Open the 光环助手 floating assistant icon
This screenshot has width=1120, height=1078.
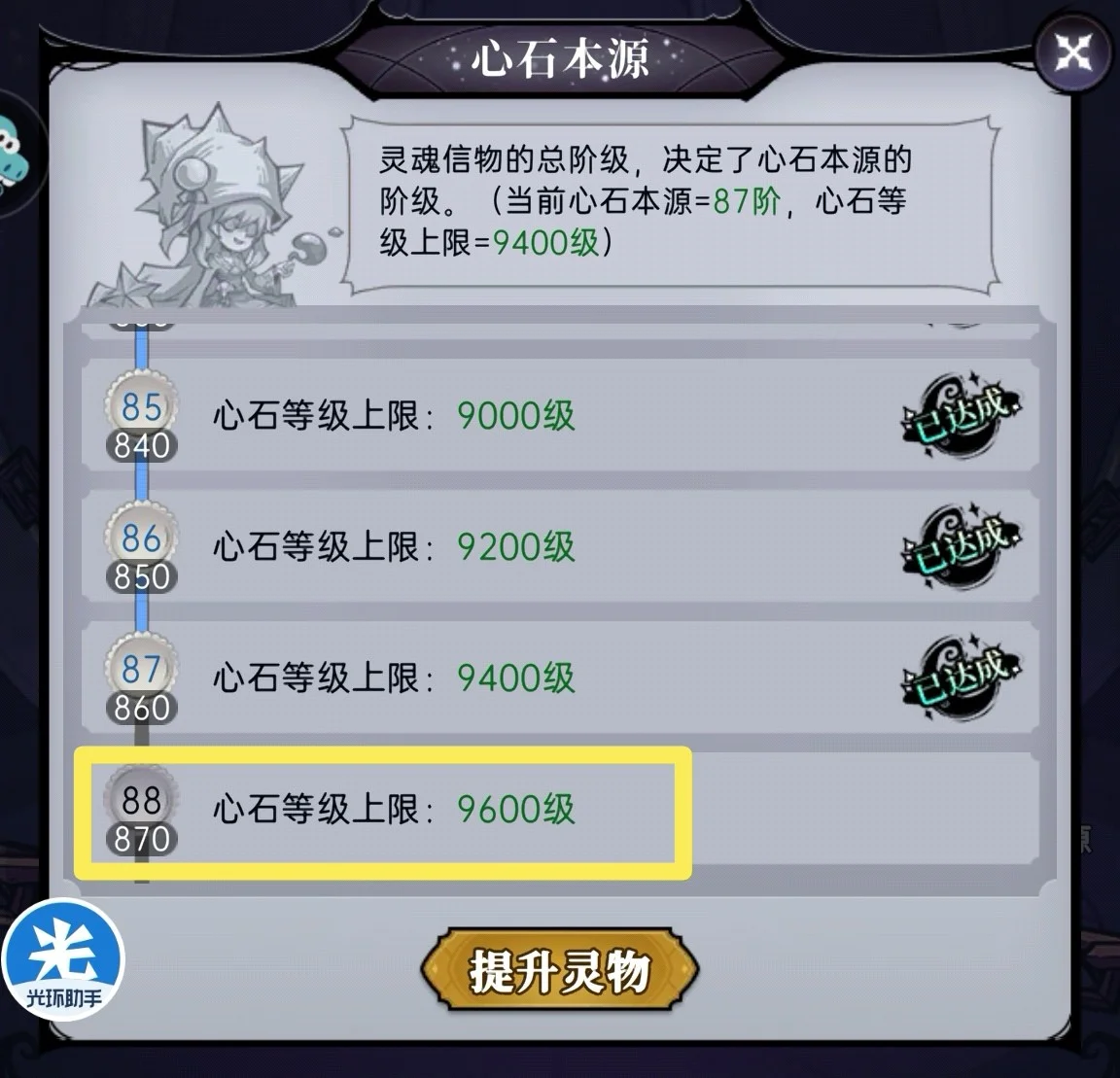(x=63, y=960)
